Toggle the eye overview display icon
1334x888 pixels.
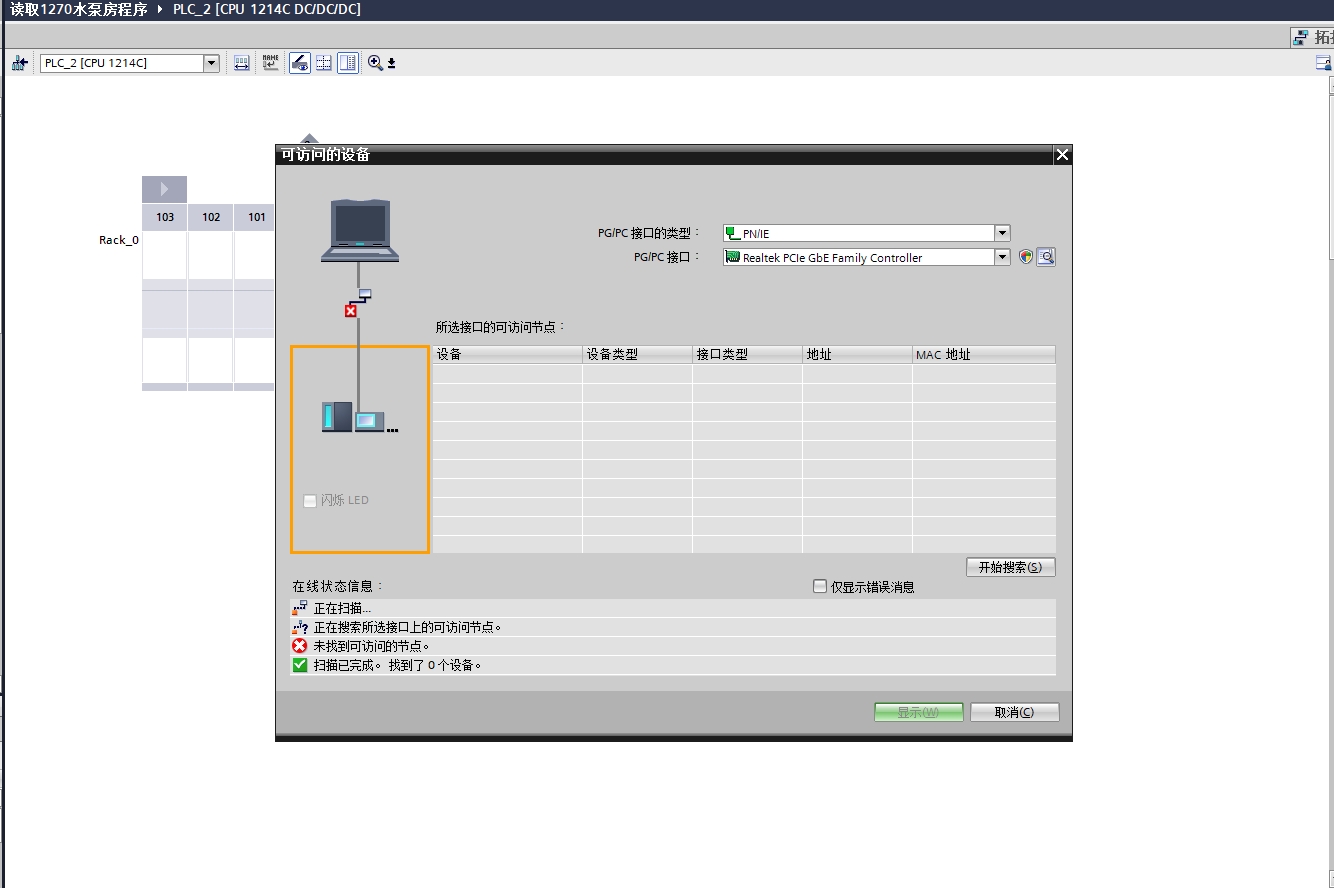coord(299,63)
